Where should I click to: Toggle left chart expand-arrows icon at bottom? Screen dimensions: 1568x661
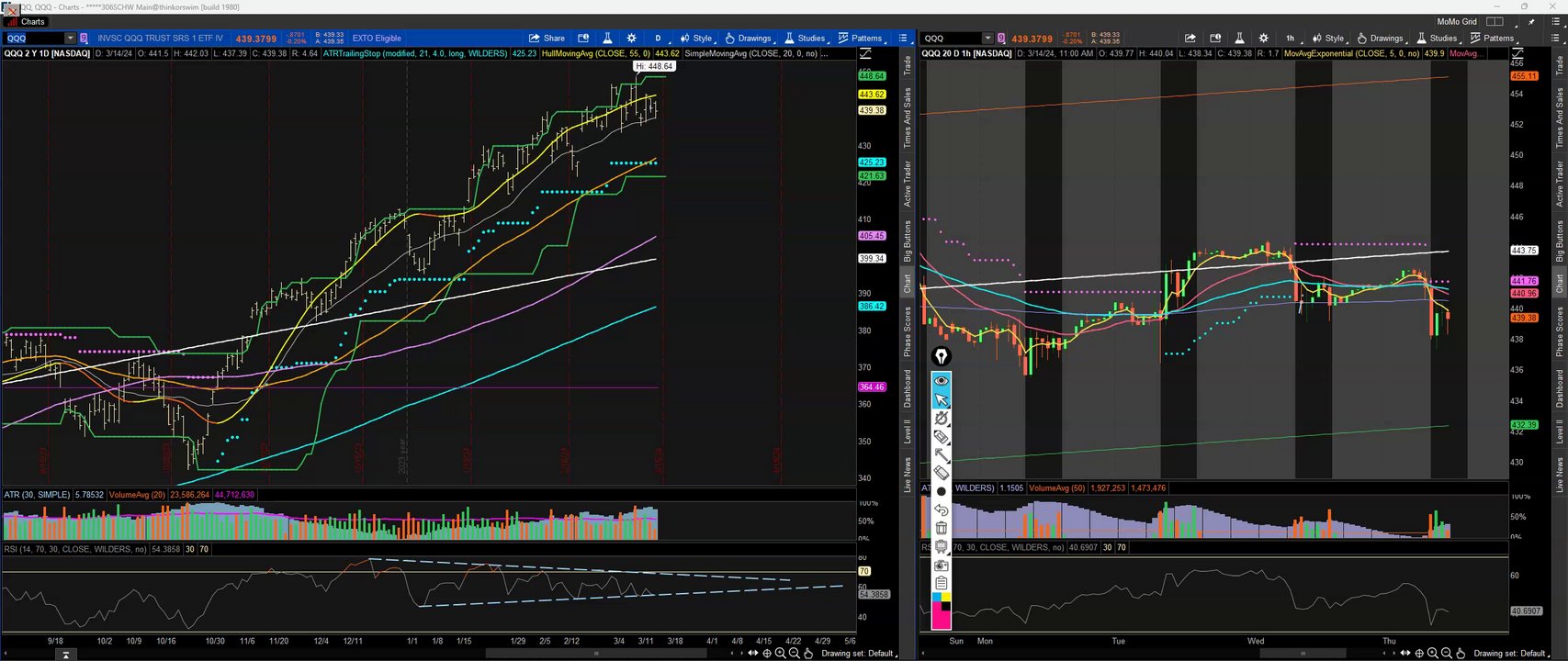coord(753,654)
